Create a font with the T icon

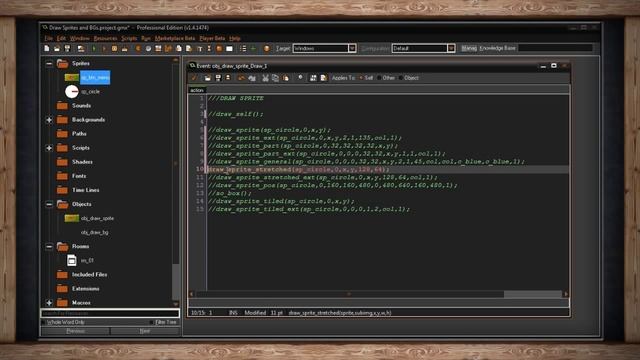click(199, 49)
